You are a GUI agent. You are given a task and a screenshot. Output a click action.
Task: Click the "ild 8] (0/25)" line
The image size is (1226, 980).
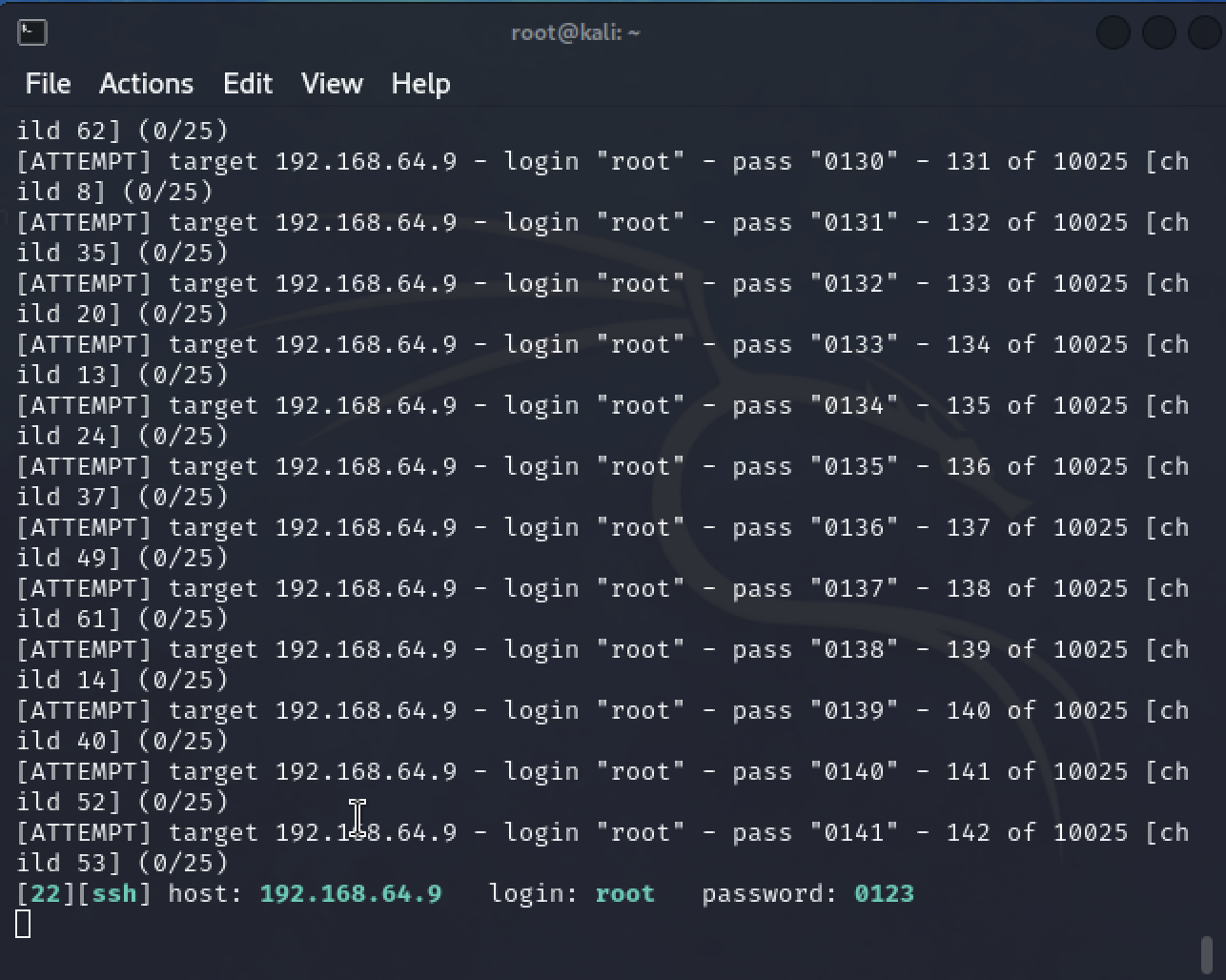pyautogui.click(x=115, y=192)
